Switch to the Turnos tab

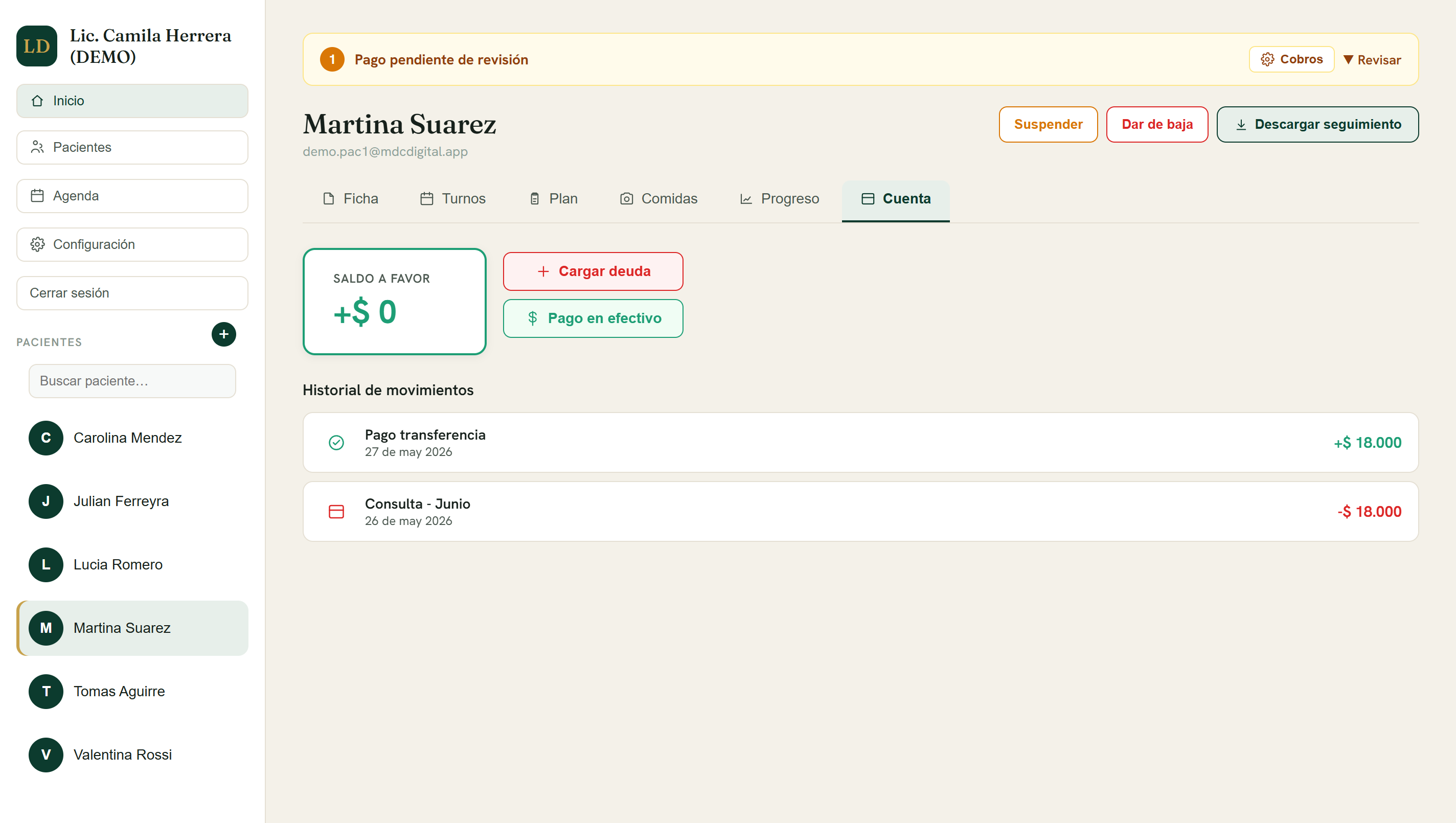(x=453, y=198)
